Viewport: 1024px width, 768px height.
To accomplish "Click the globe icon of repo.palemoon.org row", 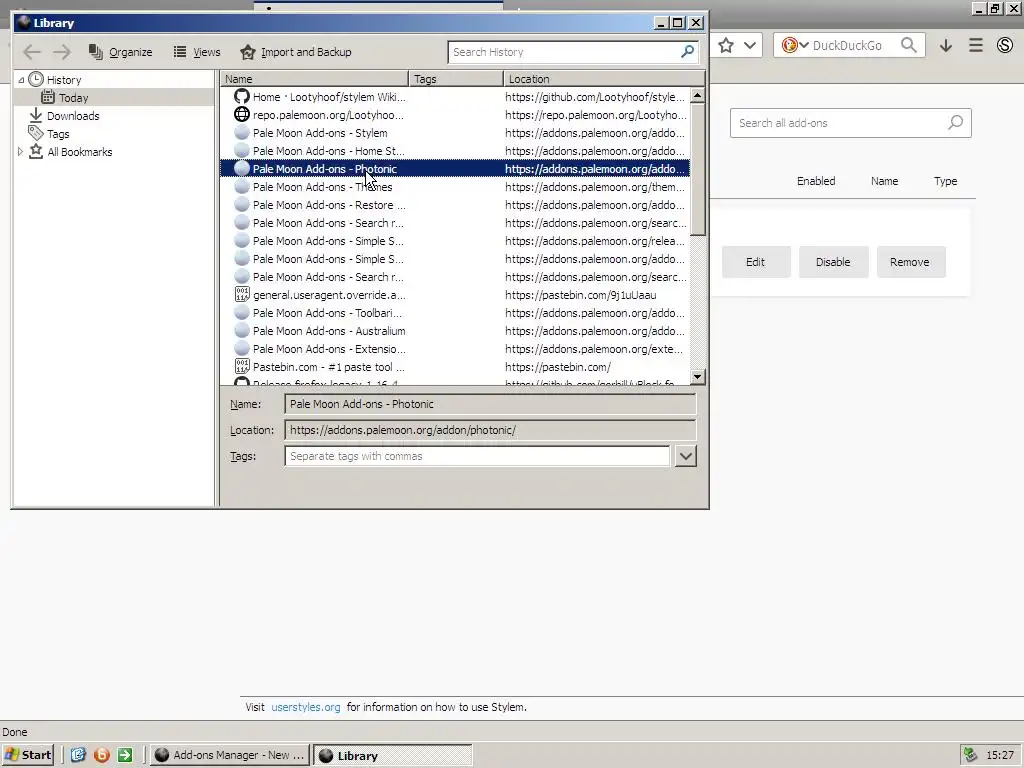I will tap(242, 114).
